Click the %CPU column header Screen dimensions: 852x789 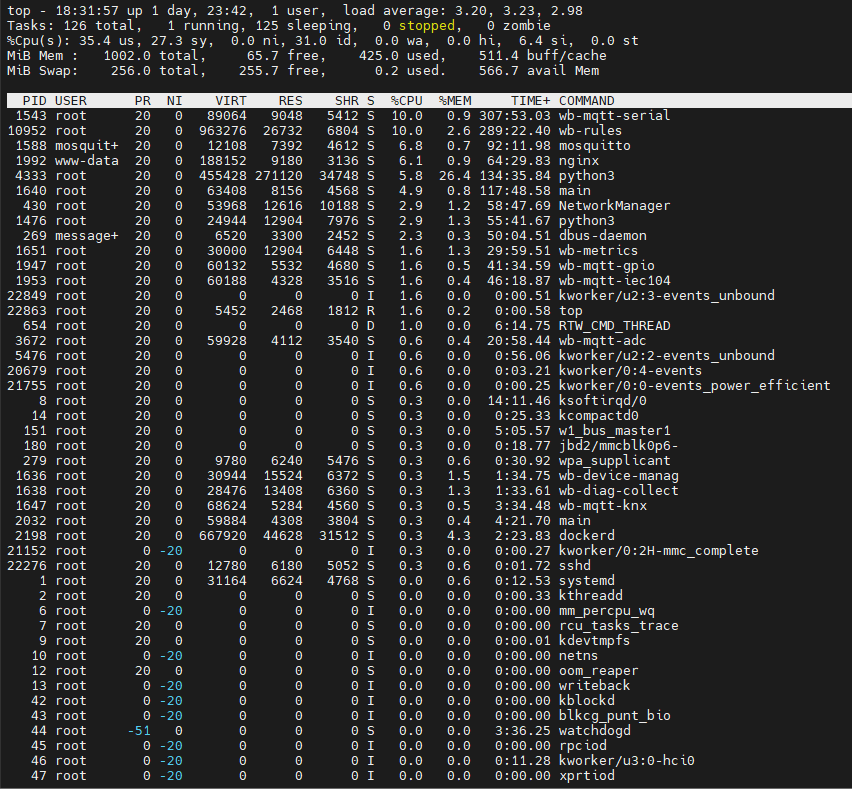tap(406, 101)
